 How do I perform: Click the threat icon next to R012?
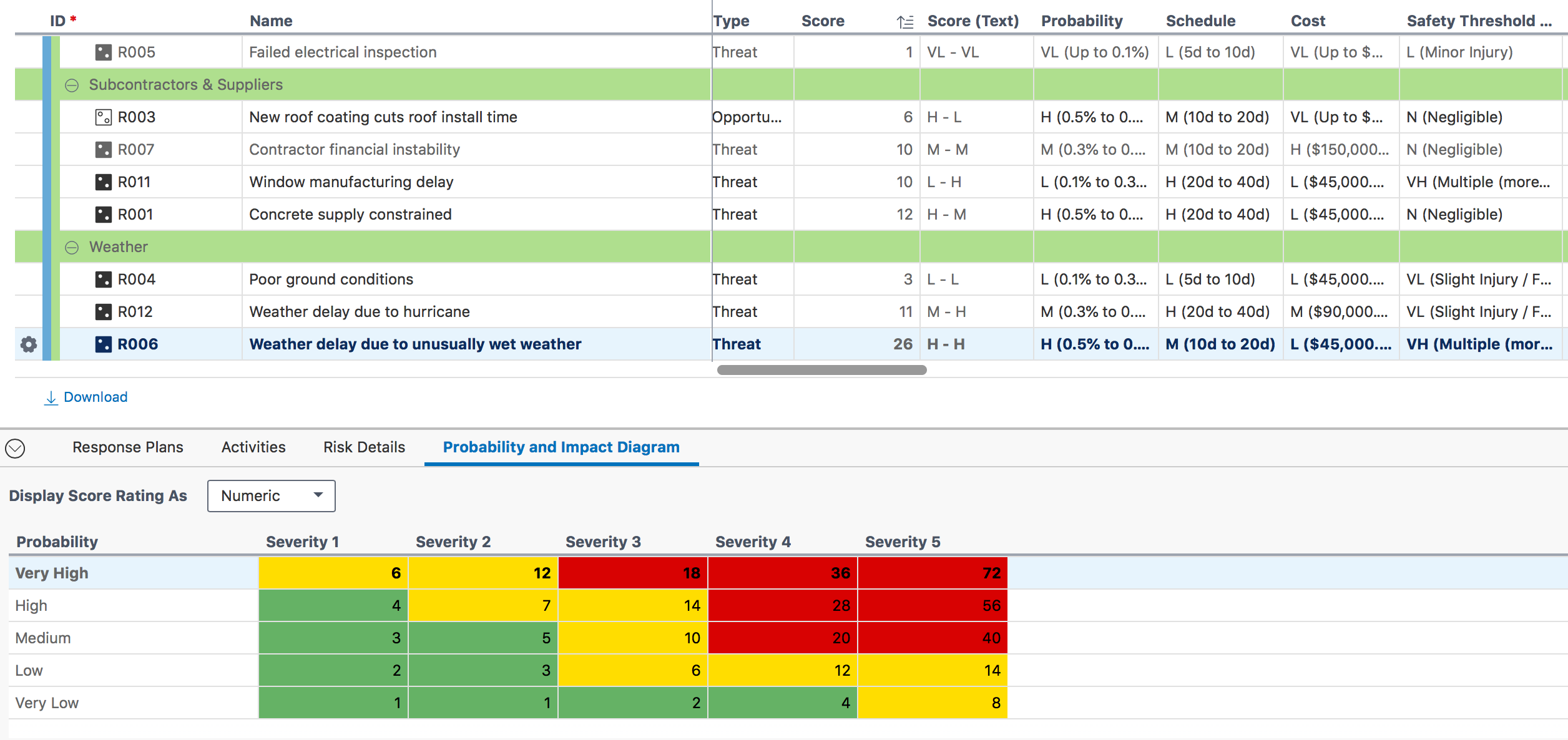click(x=103, y=312)
